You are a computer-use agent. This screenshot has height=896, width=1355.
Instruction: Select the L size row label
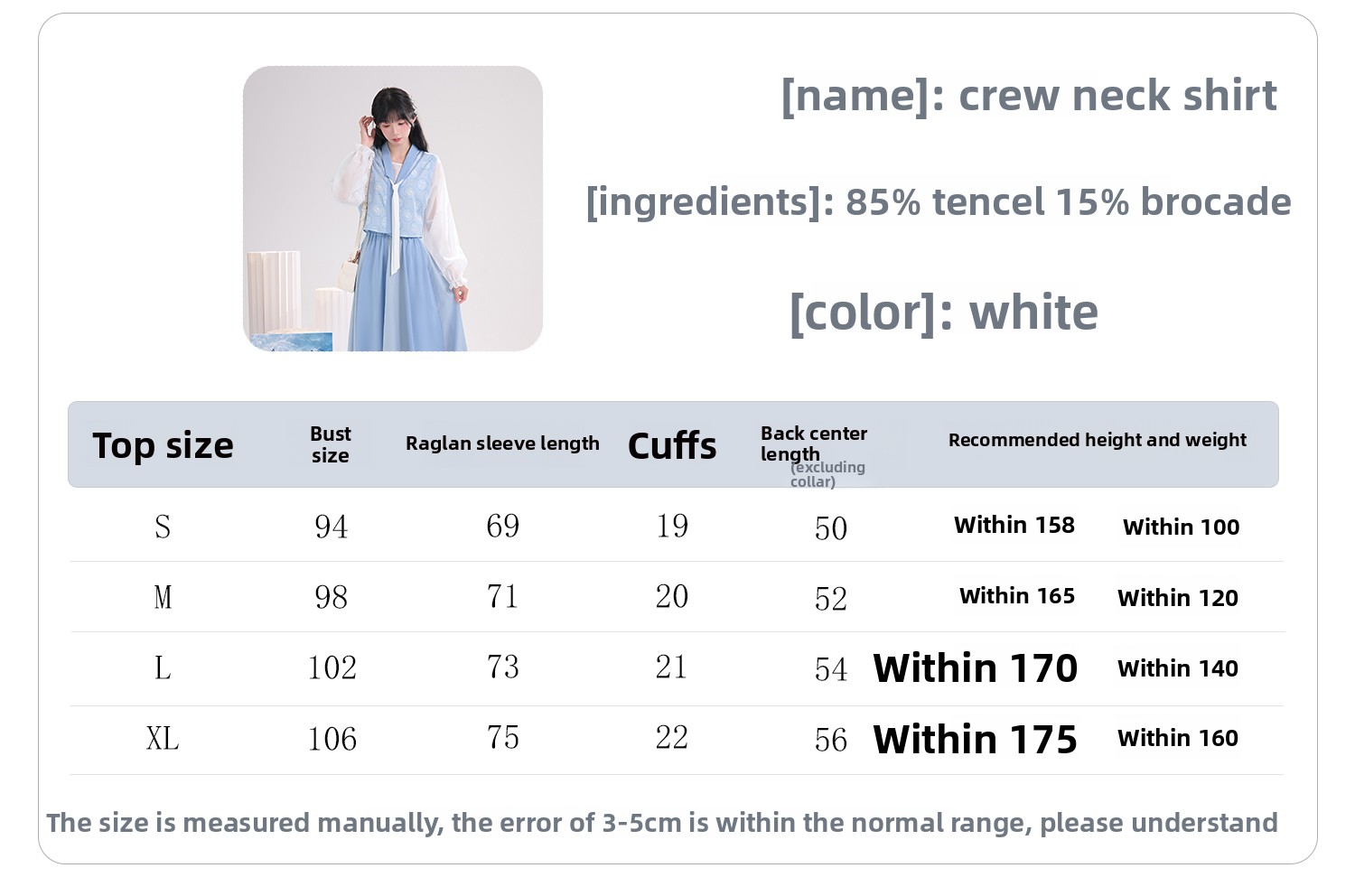click(163, 667)
